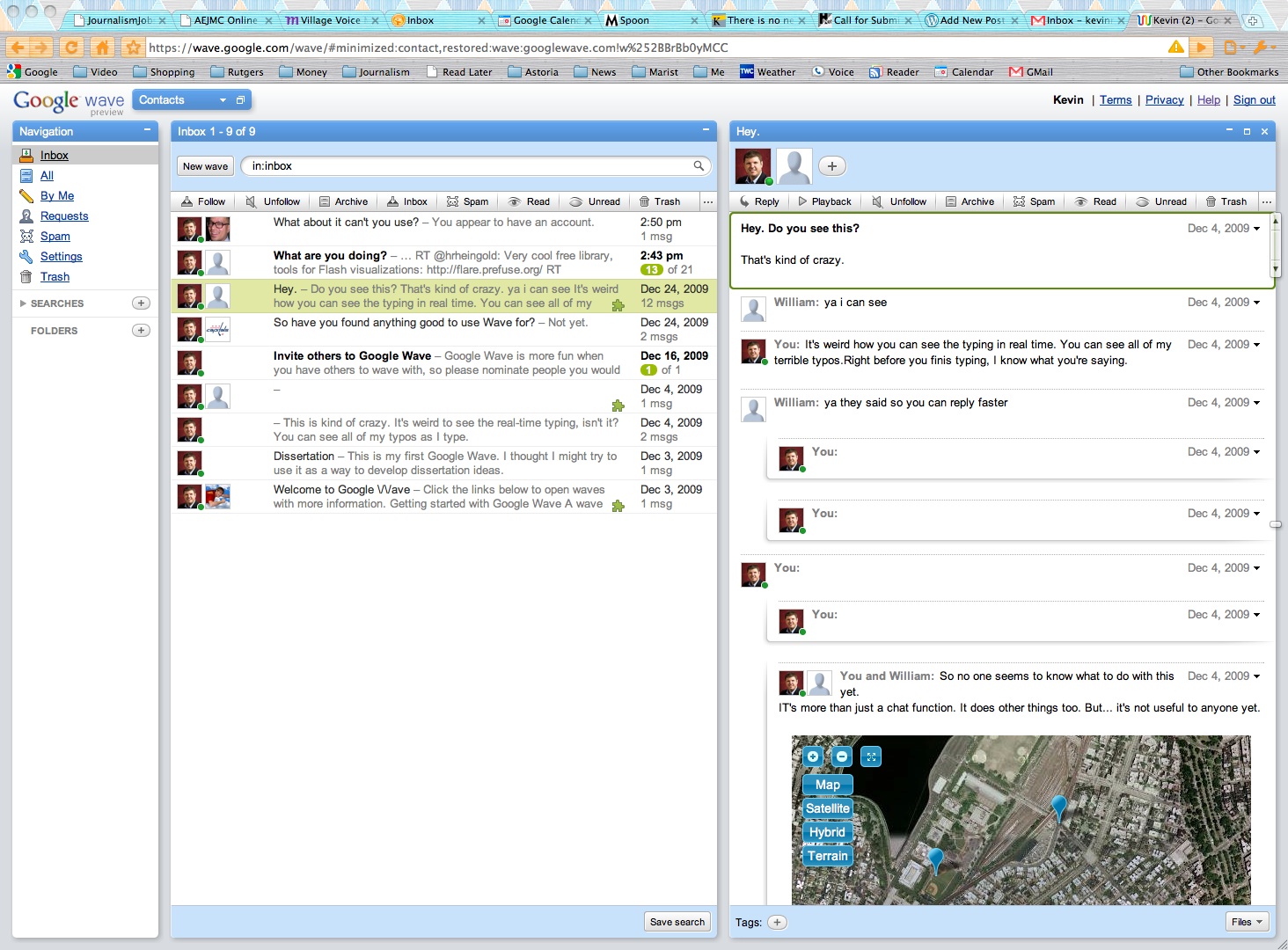Open the Files dropdown
This screenshot has height=950, width=1288.
1248,922
